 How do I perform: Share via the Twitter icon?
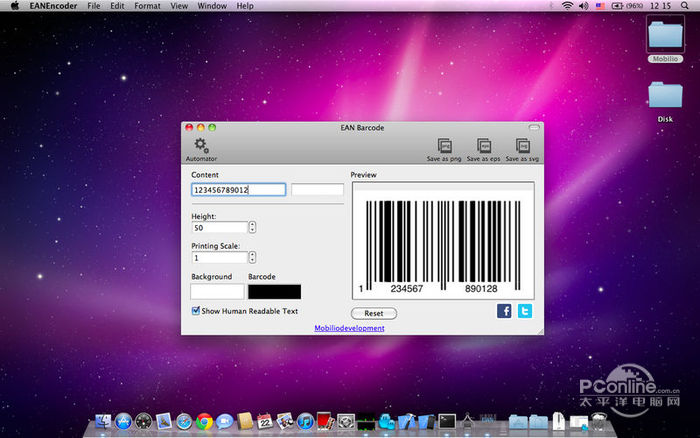(524, 311)
